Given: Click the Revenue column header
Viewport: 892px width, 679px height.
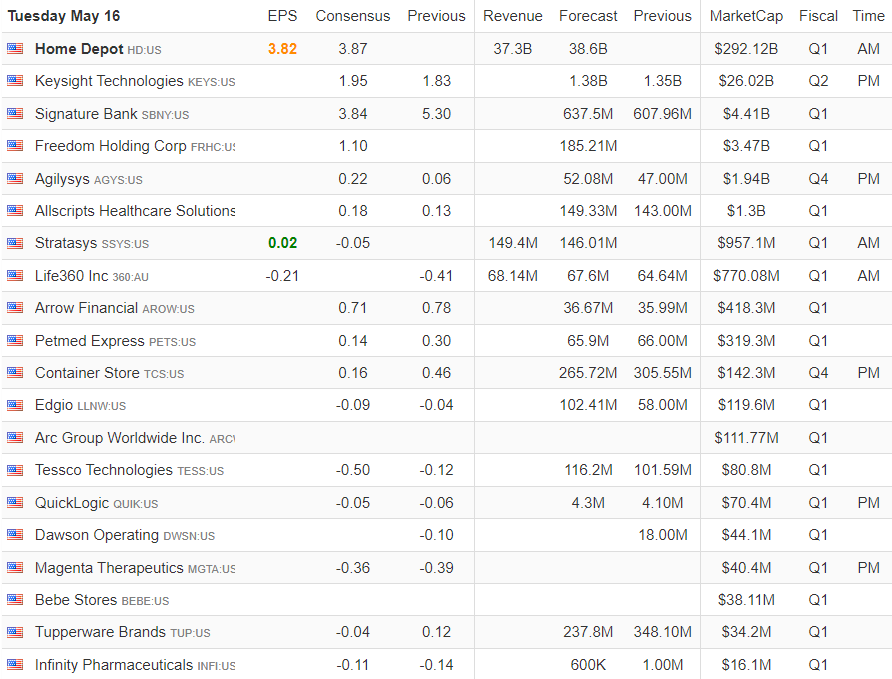Looking at the screenshot, I should pos(513,16).
